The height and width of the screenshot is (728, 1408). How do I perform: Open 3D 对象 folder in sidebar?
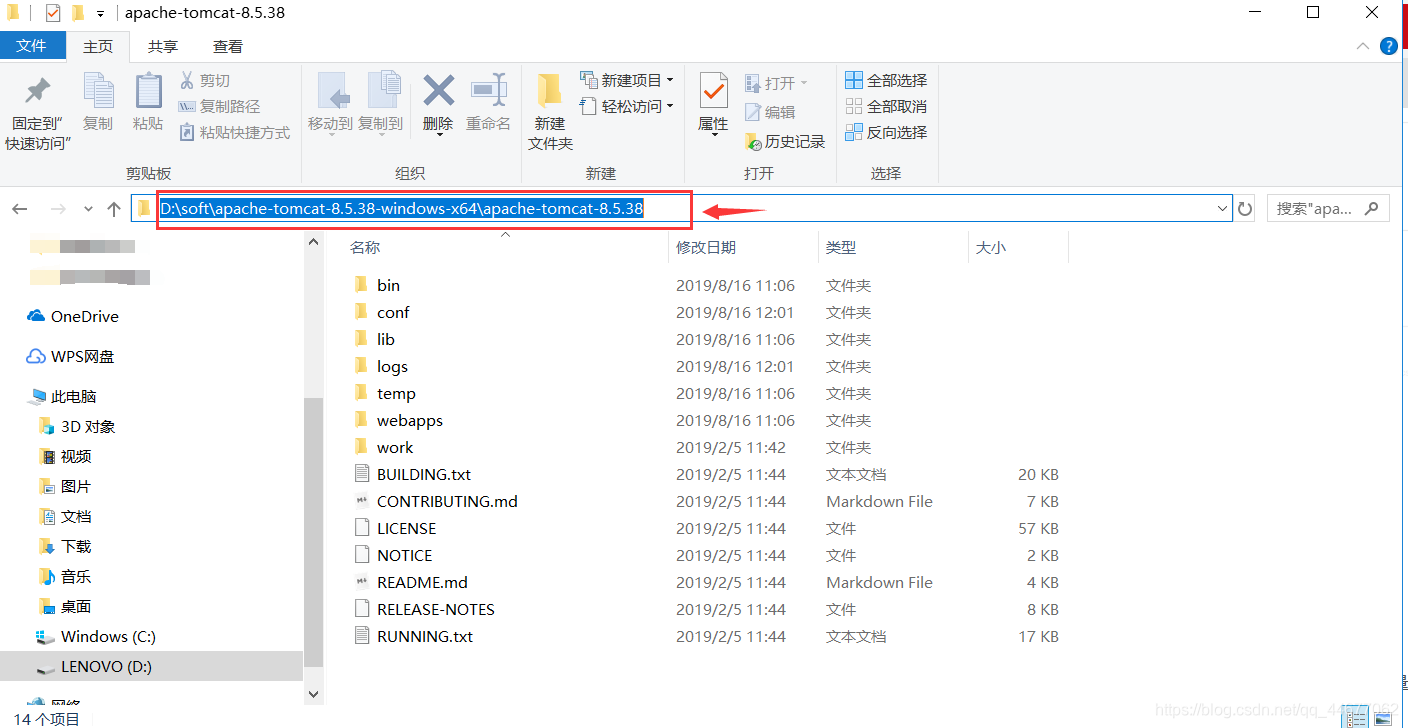[88, 426]
